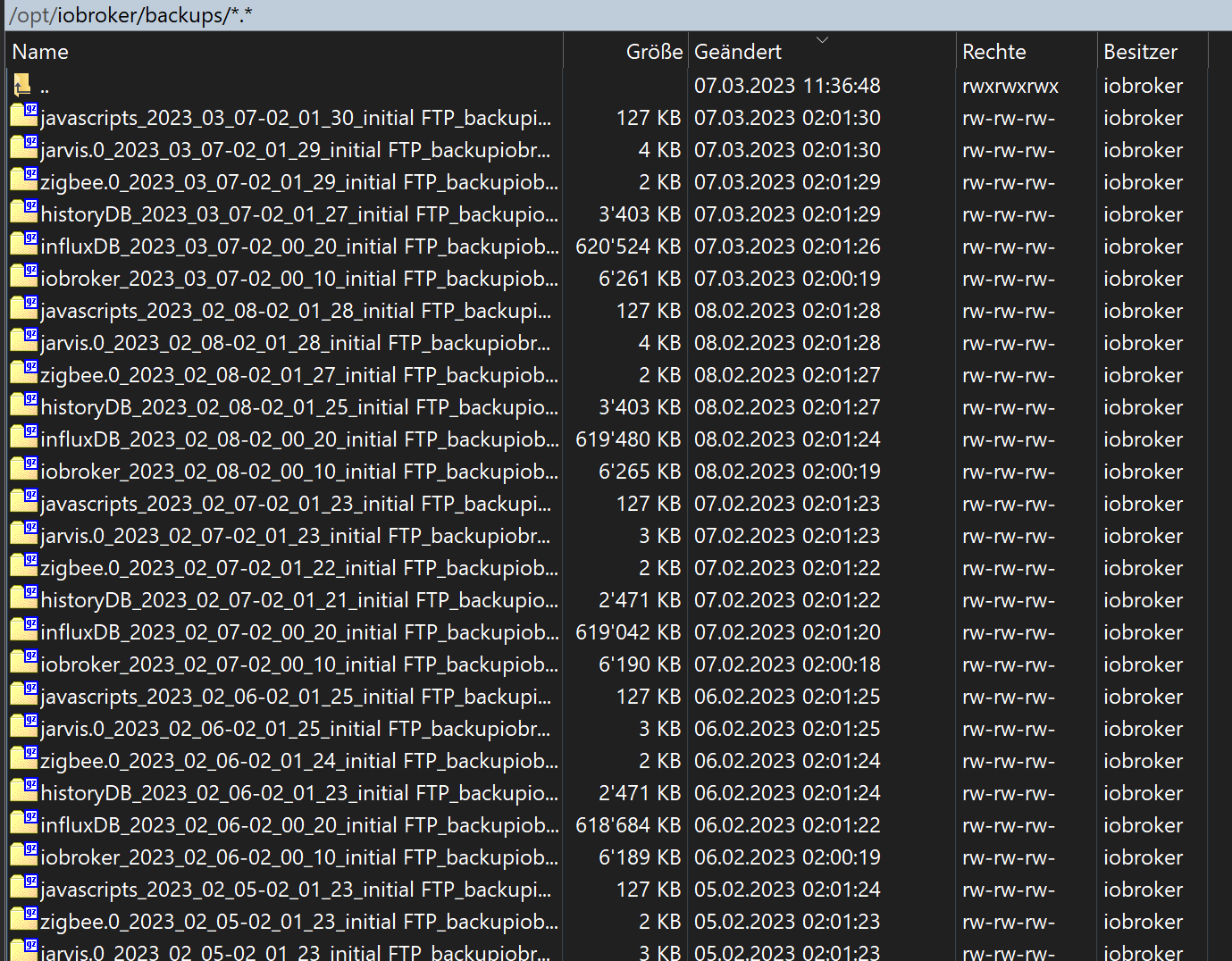Click the 6'190 KB size cell
Screen dimensions: 1232x961
point(640,664)
